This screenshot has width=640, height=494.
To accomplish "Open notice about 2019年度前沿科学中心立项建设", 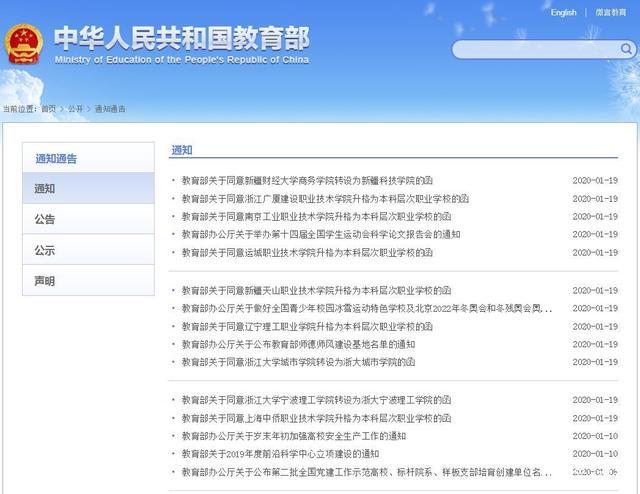I will (x=280, y=454).
